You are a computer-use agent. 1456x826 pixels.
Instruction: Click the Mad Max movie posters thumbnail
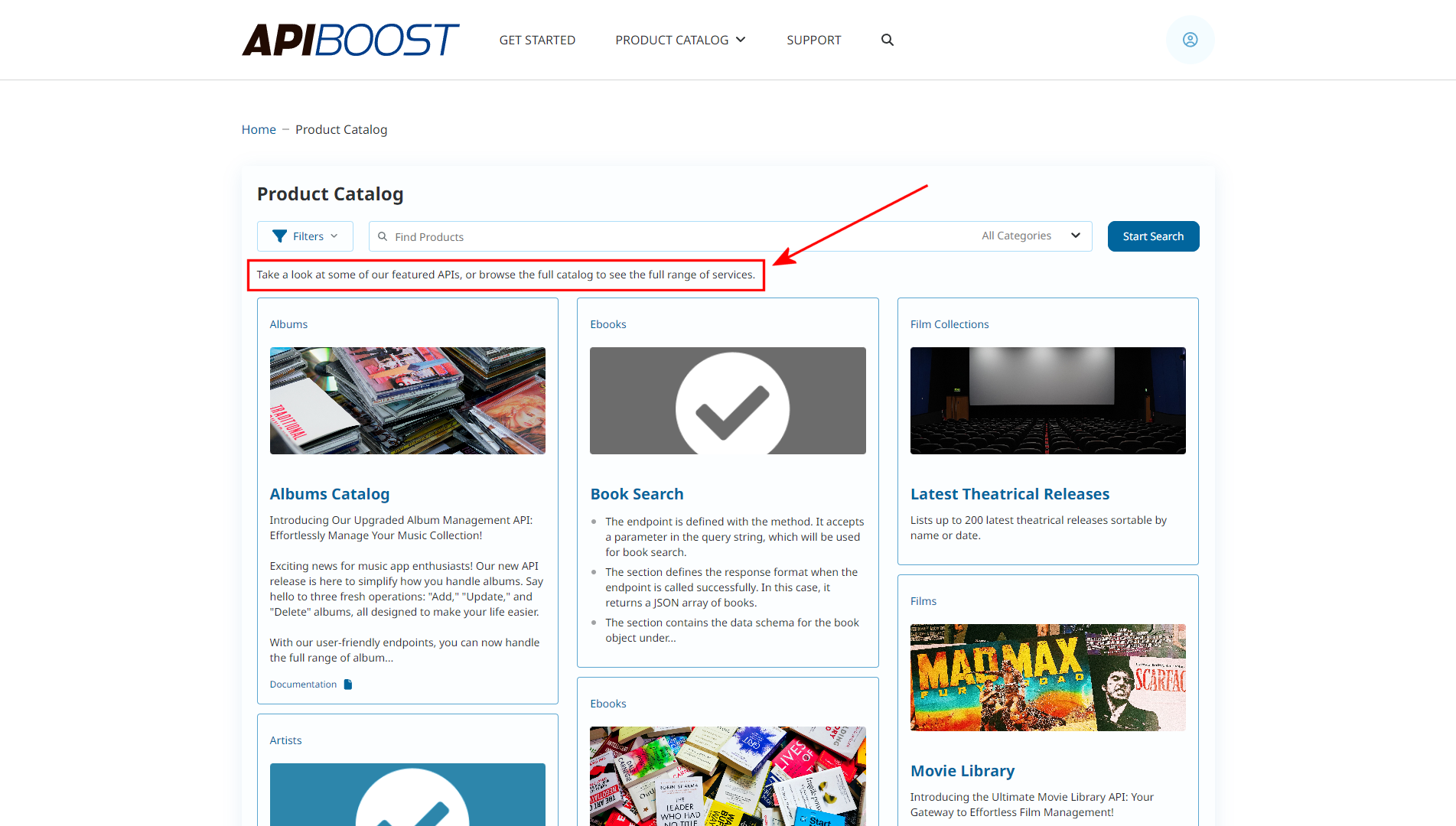point(1048,678)
